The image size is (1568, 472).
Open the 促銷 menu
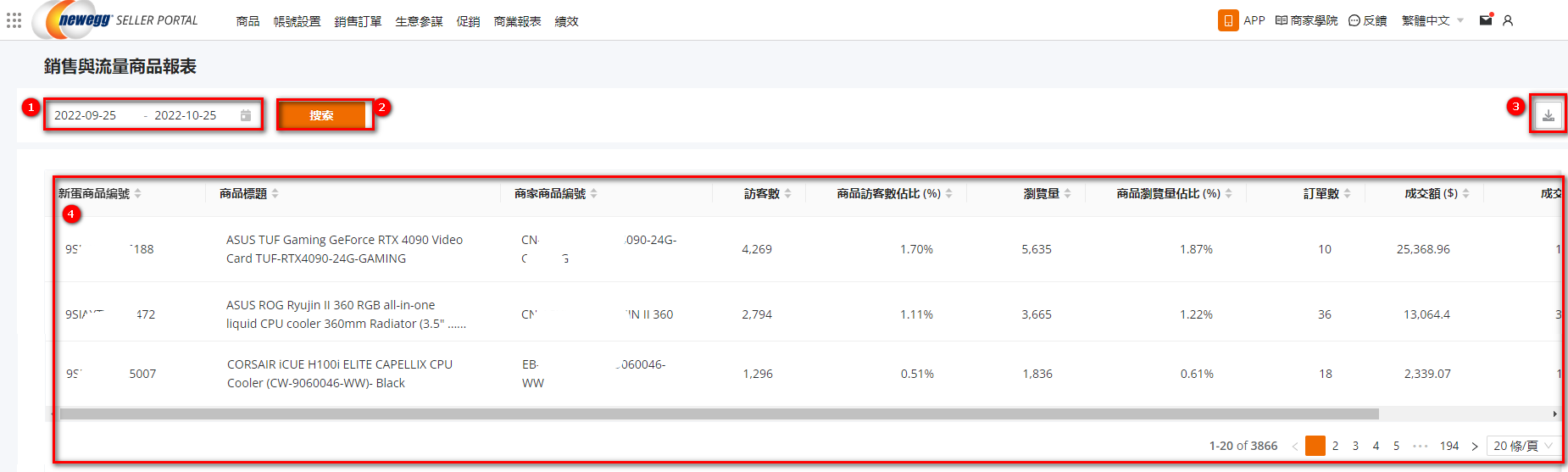tap(468, 21)
